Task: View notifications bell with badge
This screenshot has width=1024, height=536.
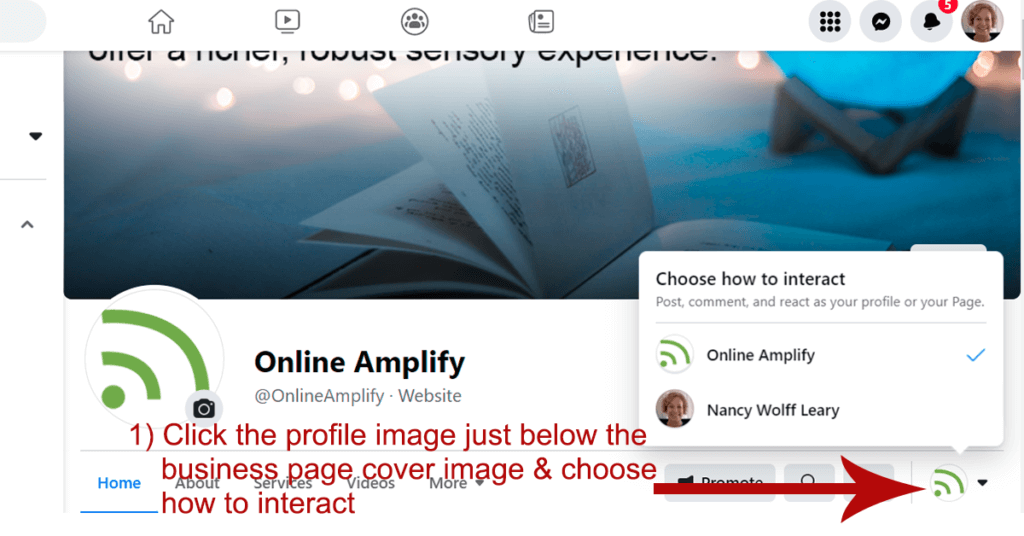Action: (932, 22)
